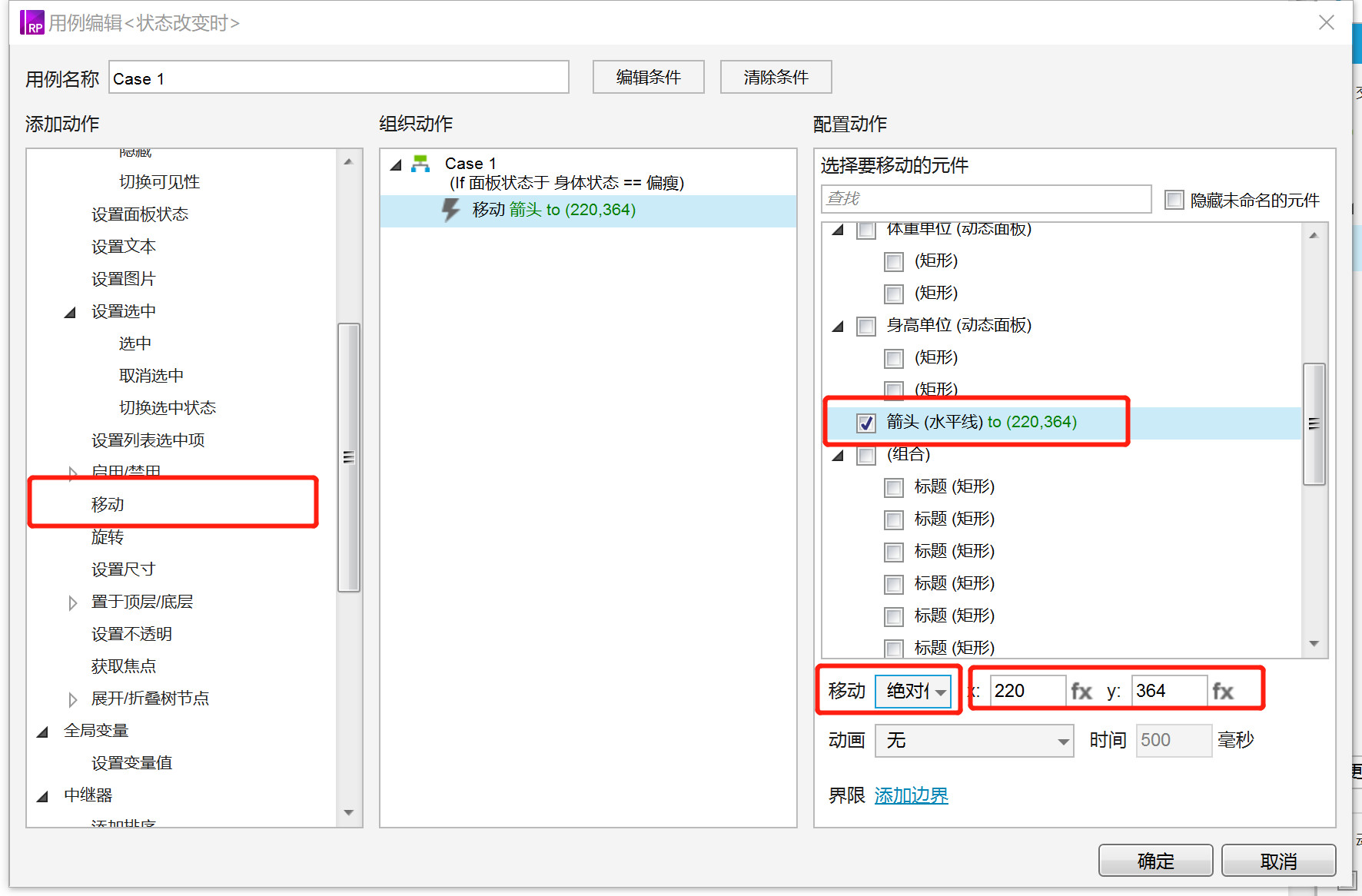Collapse the 中继器 section
Image resolution: width=1362 pixels, height=896 pixels.
tap(42, 796)
